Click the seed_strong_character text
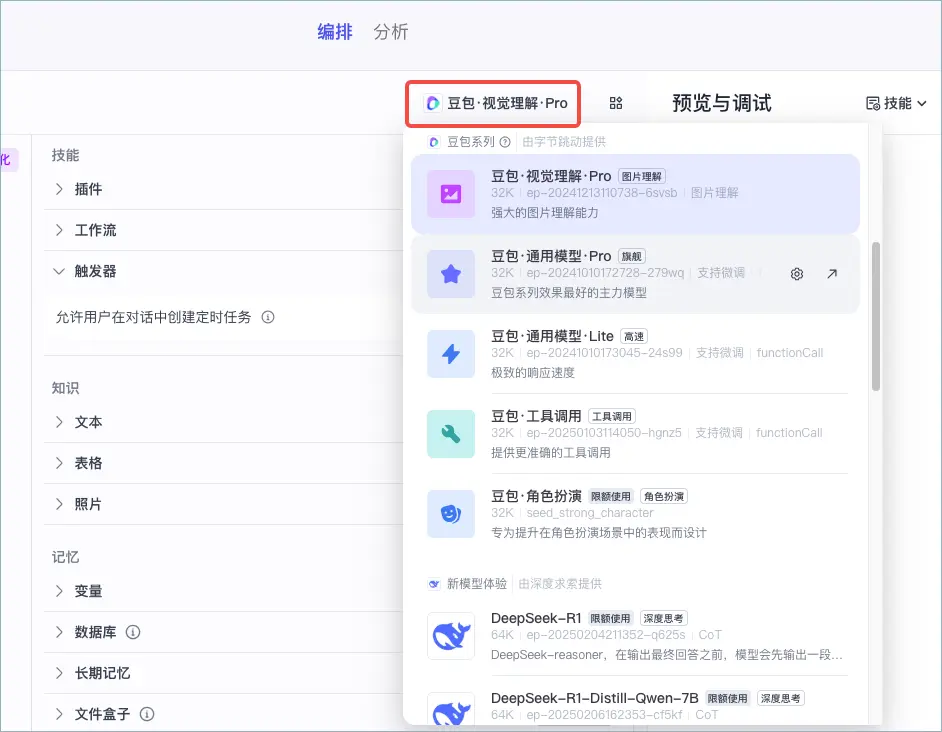 590,513
